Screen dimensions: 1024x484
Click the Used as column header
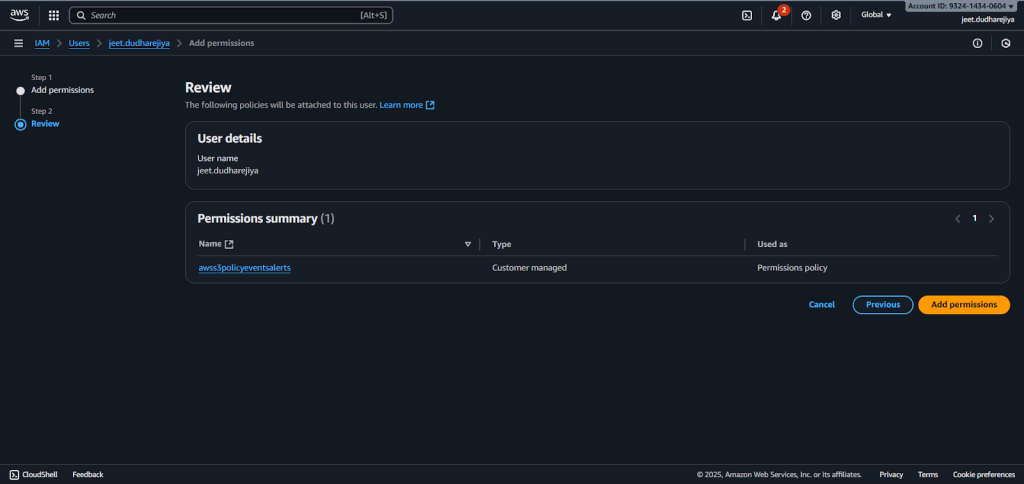point(772,244)
